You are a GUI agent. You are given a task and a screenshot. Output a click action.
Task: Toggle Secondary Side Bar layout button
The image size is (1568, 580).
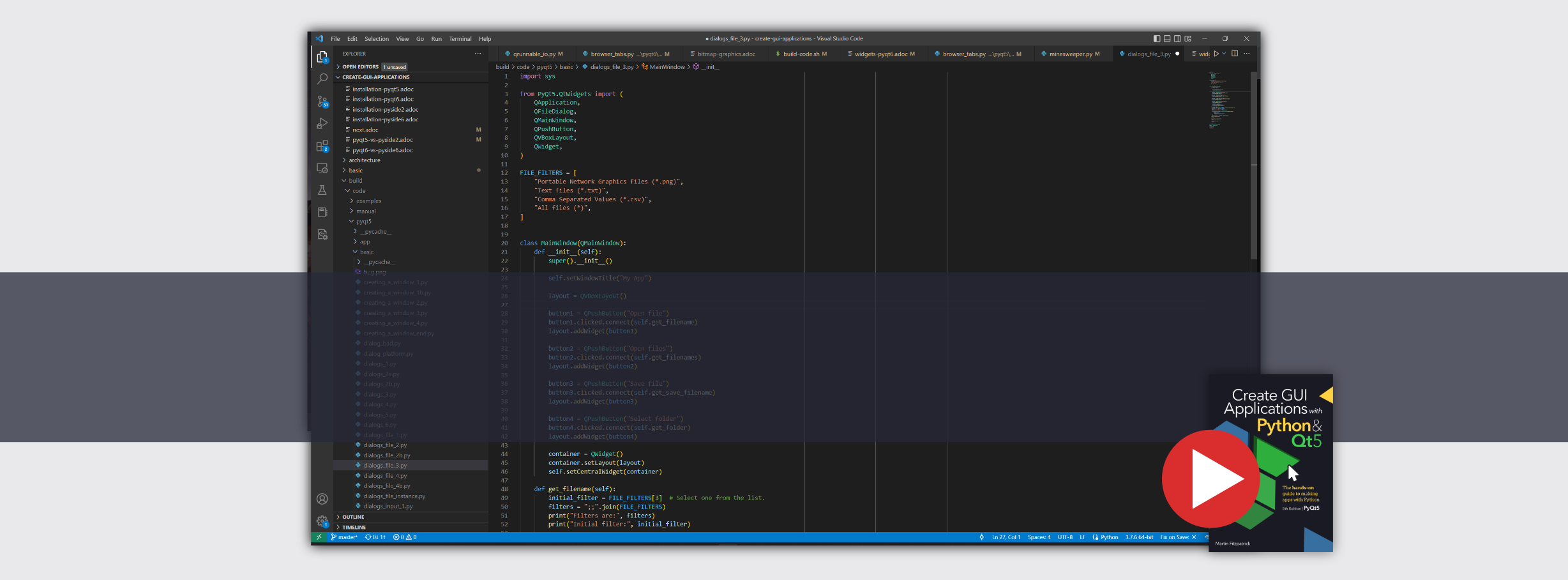coord(1177,38)
